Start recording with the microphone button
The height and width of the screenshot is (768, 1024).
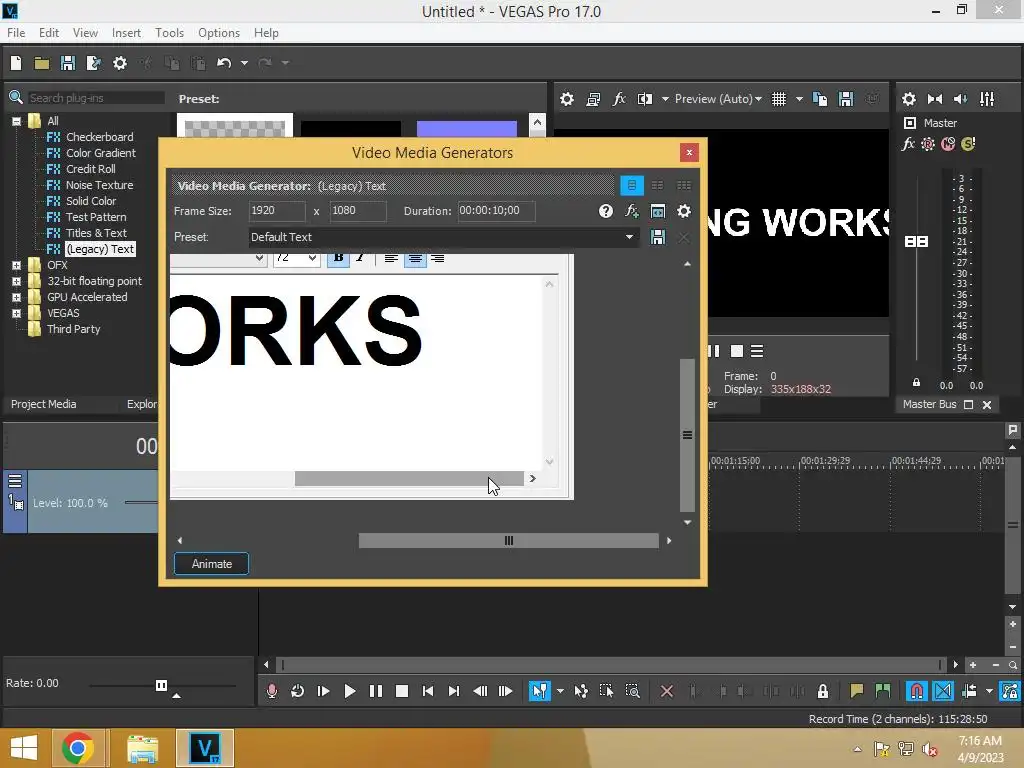(x=272, y=691)
